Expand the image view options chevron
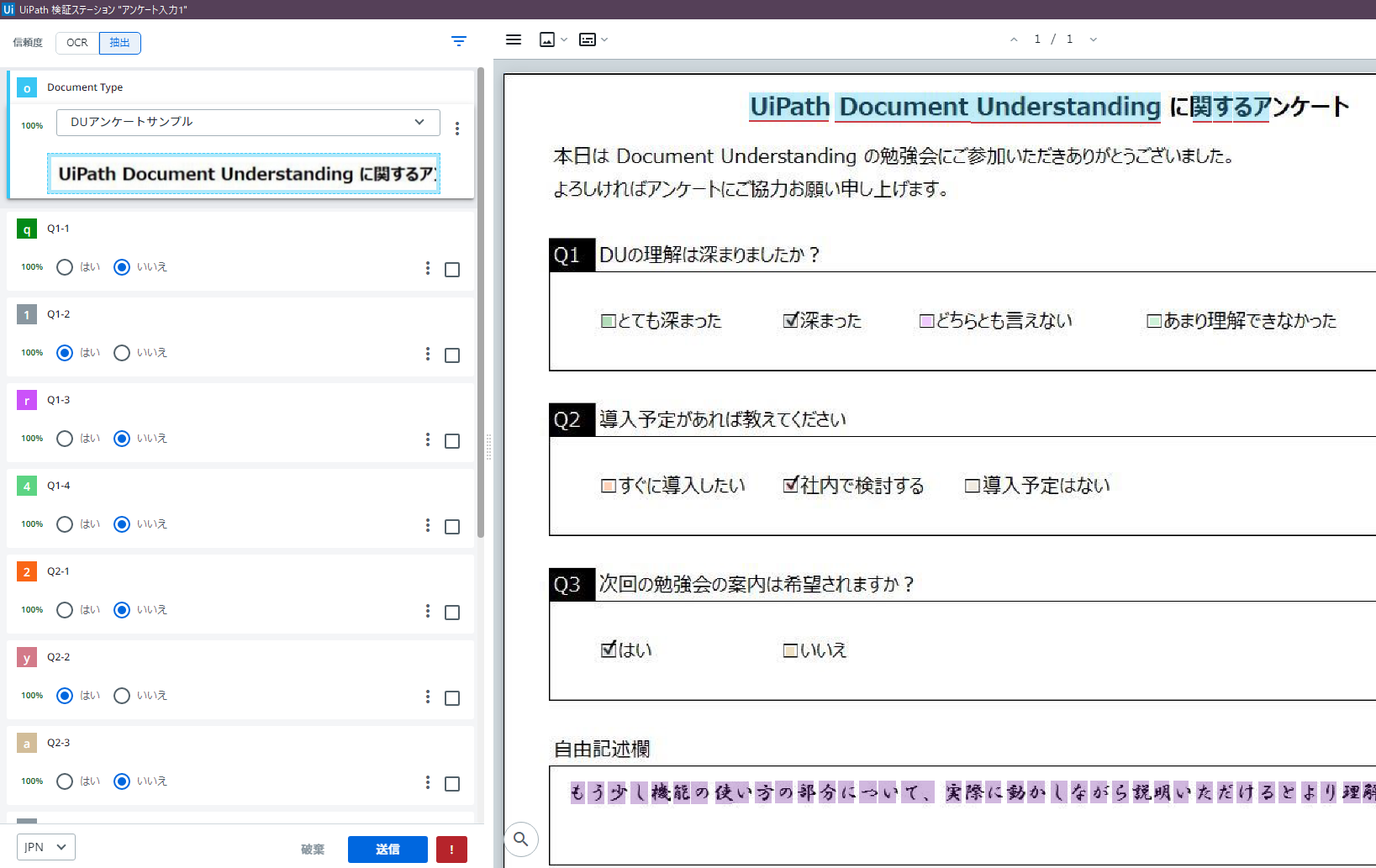 point(564,39)
